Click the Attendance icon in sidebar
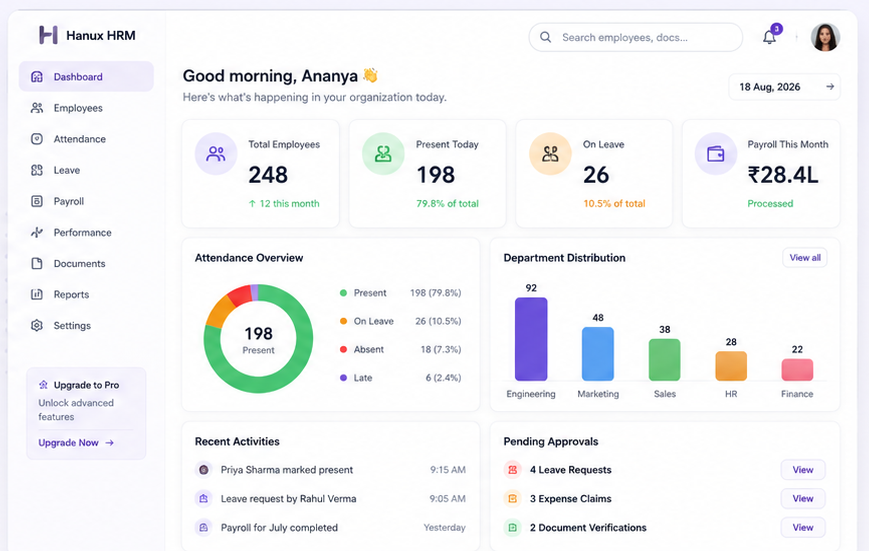 coord(37,139)
